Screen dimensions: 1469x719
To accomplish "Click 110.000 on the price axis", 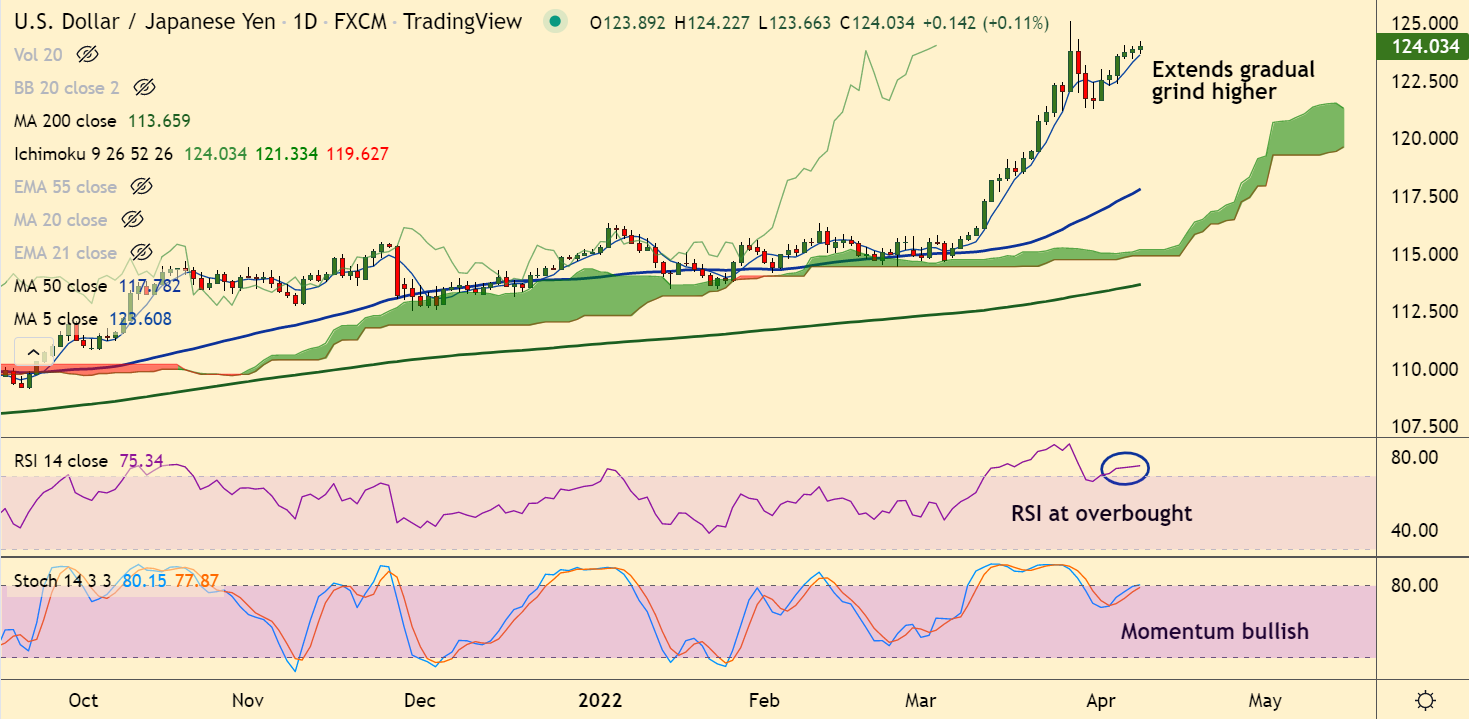I will click(1424, 370).
